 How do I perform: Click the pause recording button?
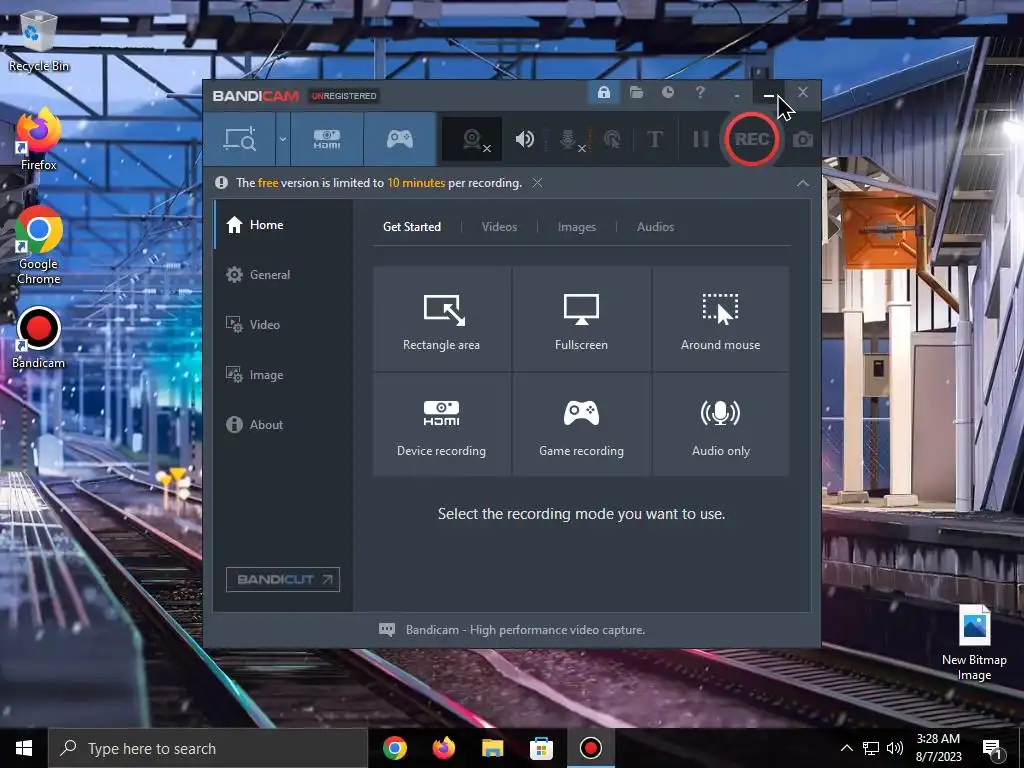700,139
